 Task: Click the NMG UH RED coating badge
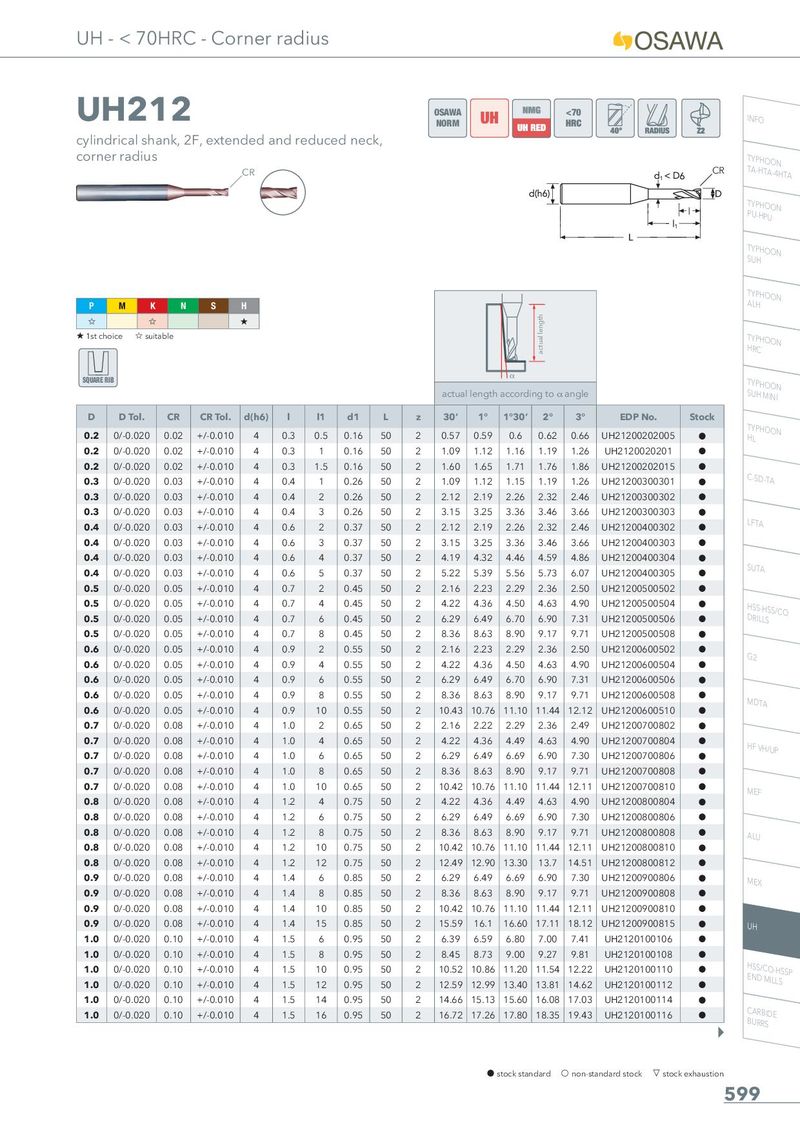531,118
